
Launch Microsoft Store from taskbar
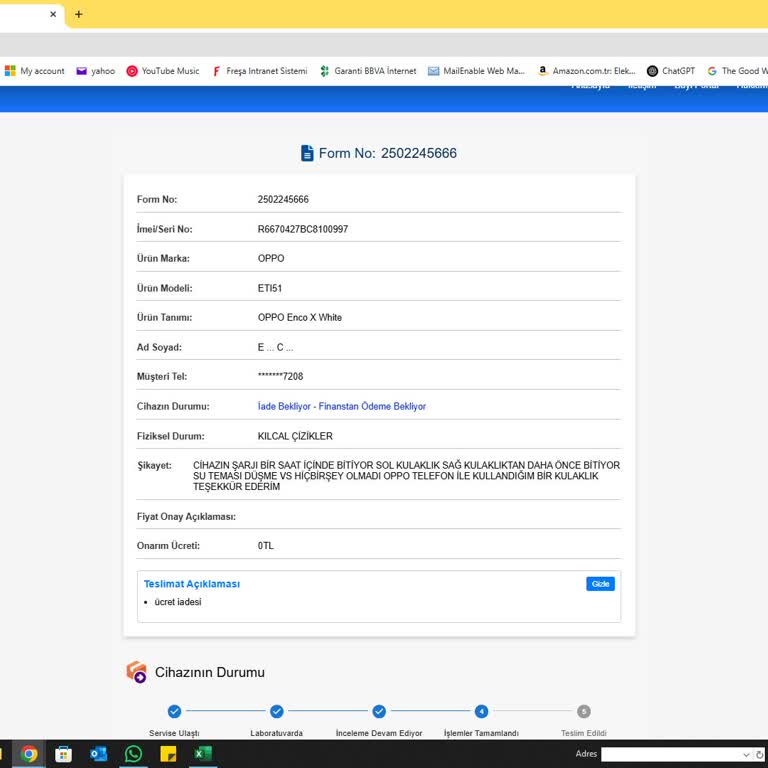tap(63, 754)
